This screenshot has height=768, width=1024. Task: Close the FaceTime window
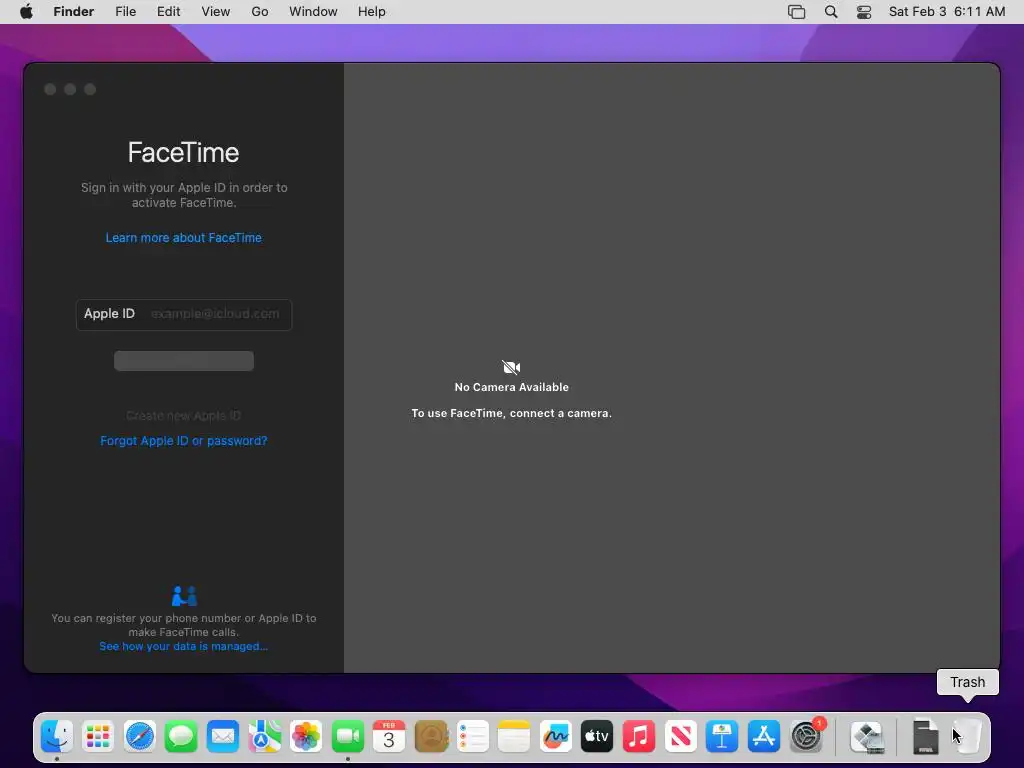(50, 89)
